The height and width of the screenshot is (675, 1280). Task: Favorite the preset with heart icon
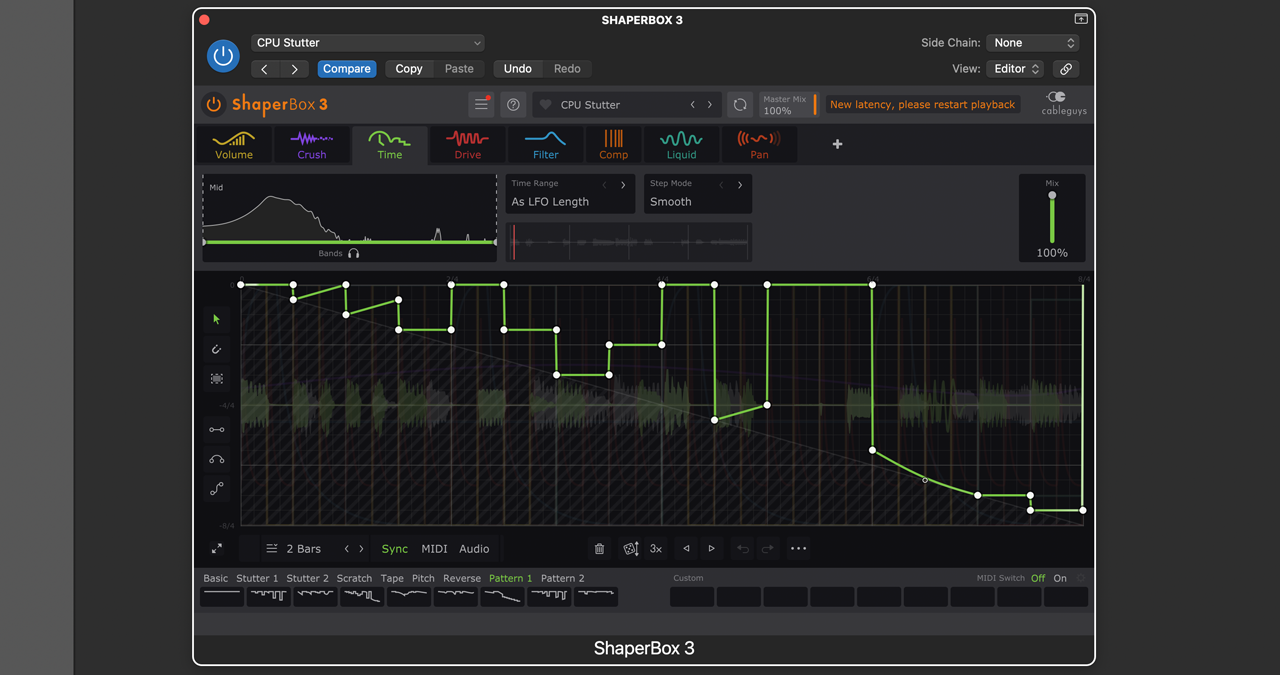[x=545, y=105]
